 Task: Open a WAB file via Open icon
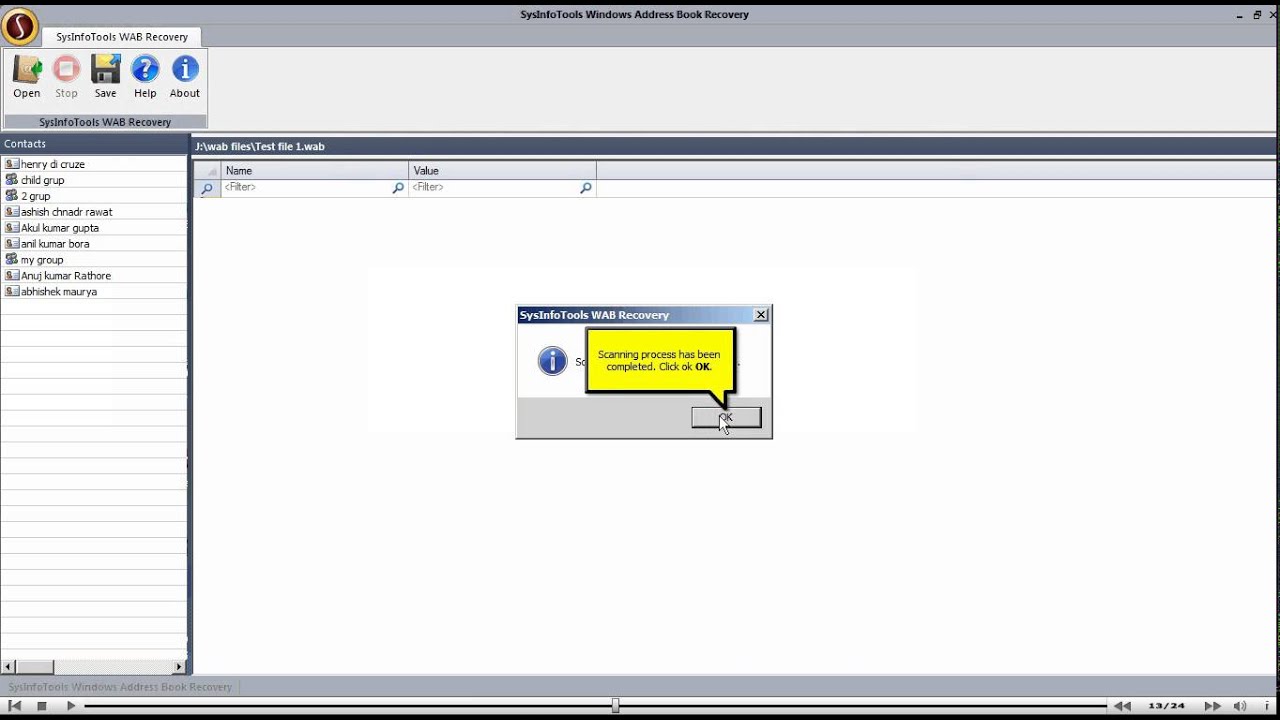[27, 69]
